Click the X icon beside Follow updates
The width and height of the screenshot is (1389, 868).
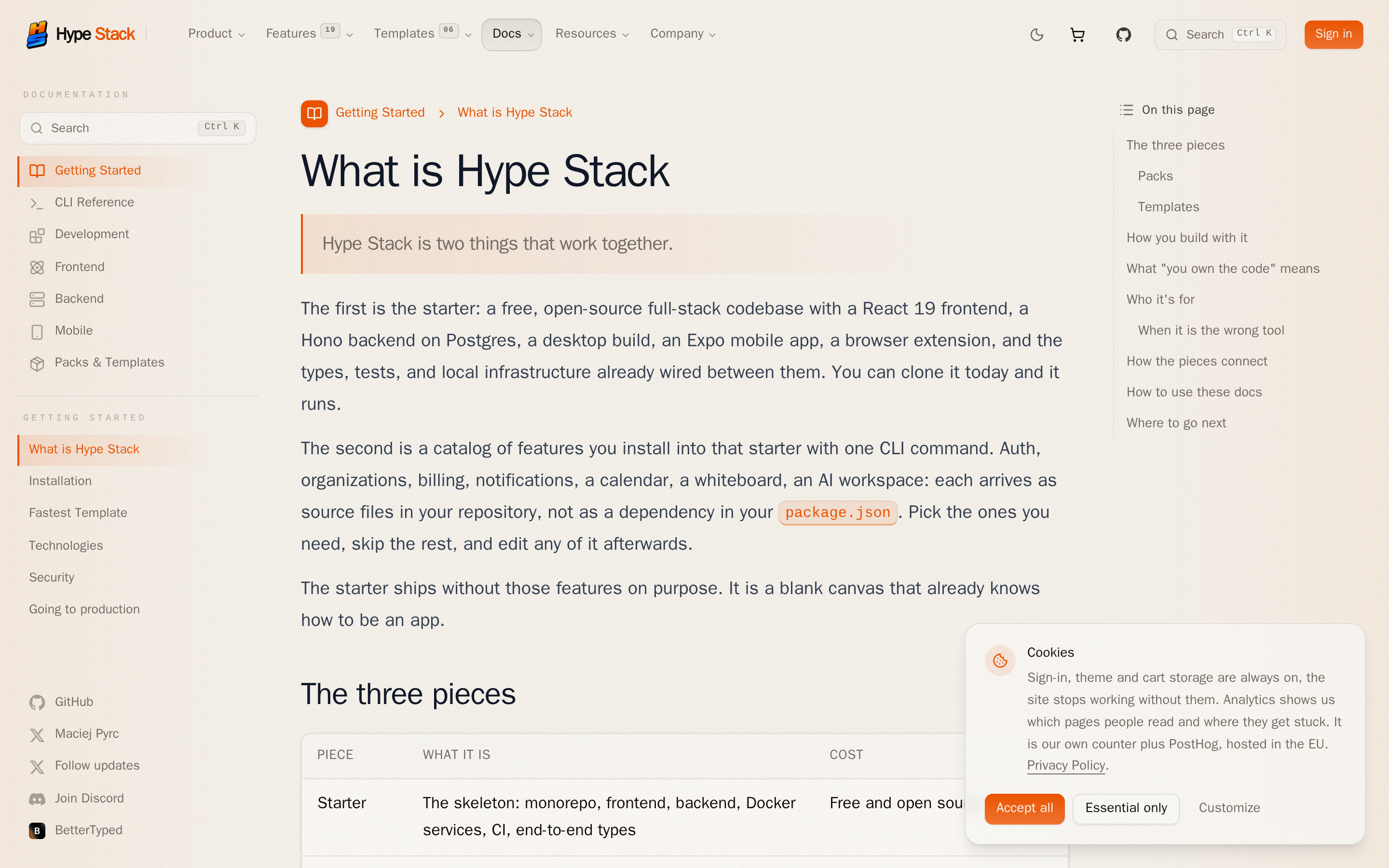click(x=37, y=766)
